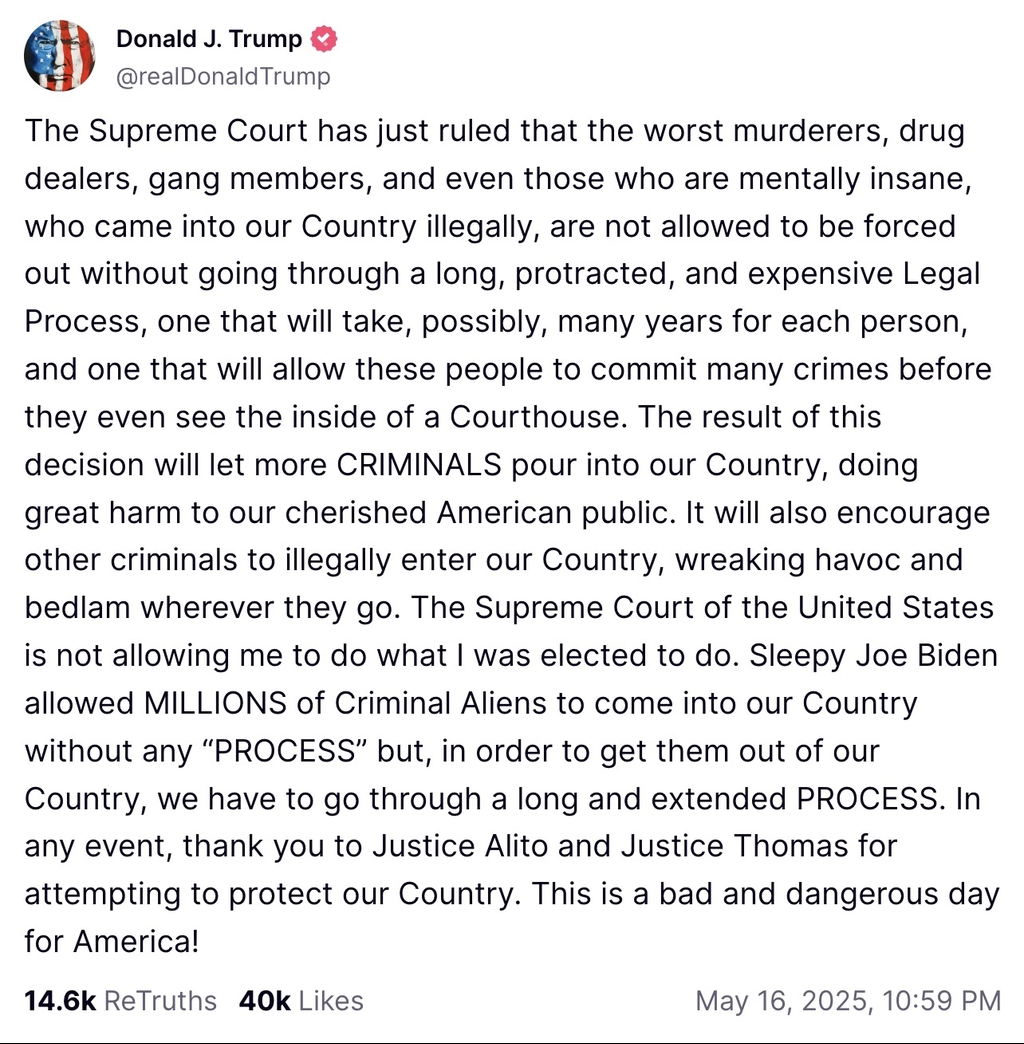
Task: Click the Likes label
Action: 331,1001
